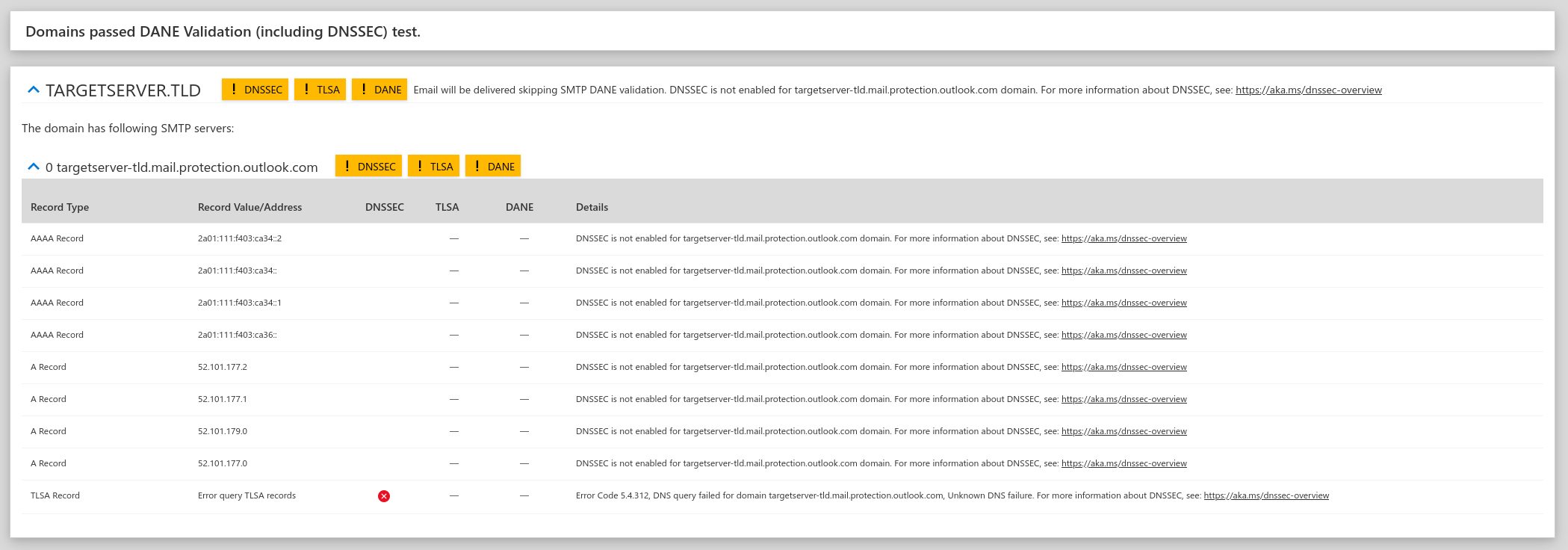Click the "TLSA Record" type cell
Screen dimensions: 1568x550
[x=55, y=495]
